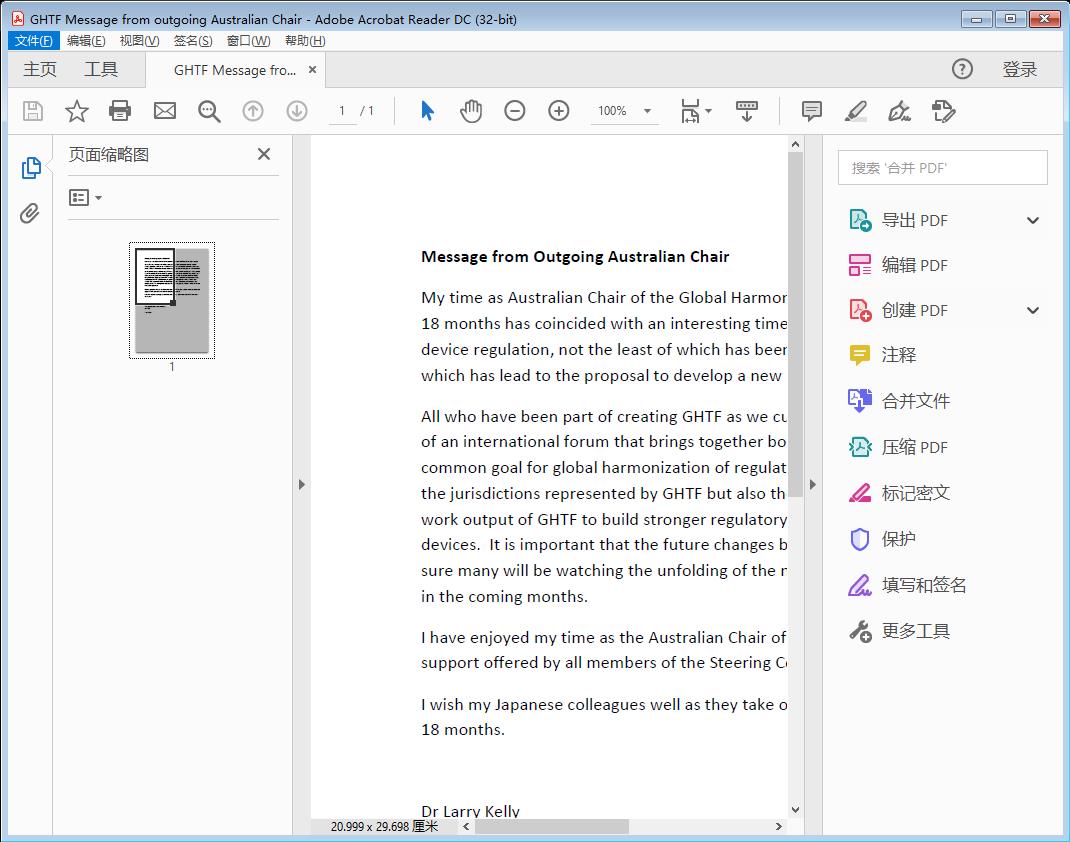Click the print icon in toolbar
The width and height of the screenshot is (1070, 842).
tap(120, 111)
